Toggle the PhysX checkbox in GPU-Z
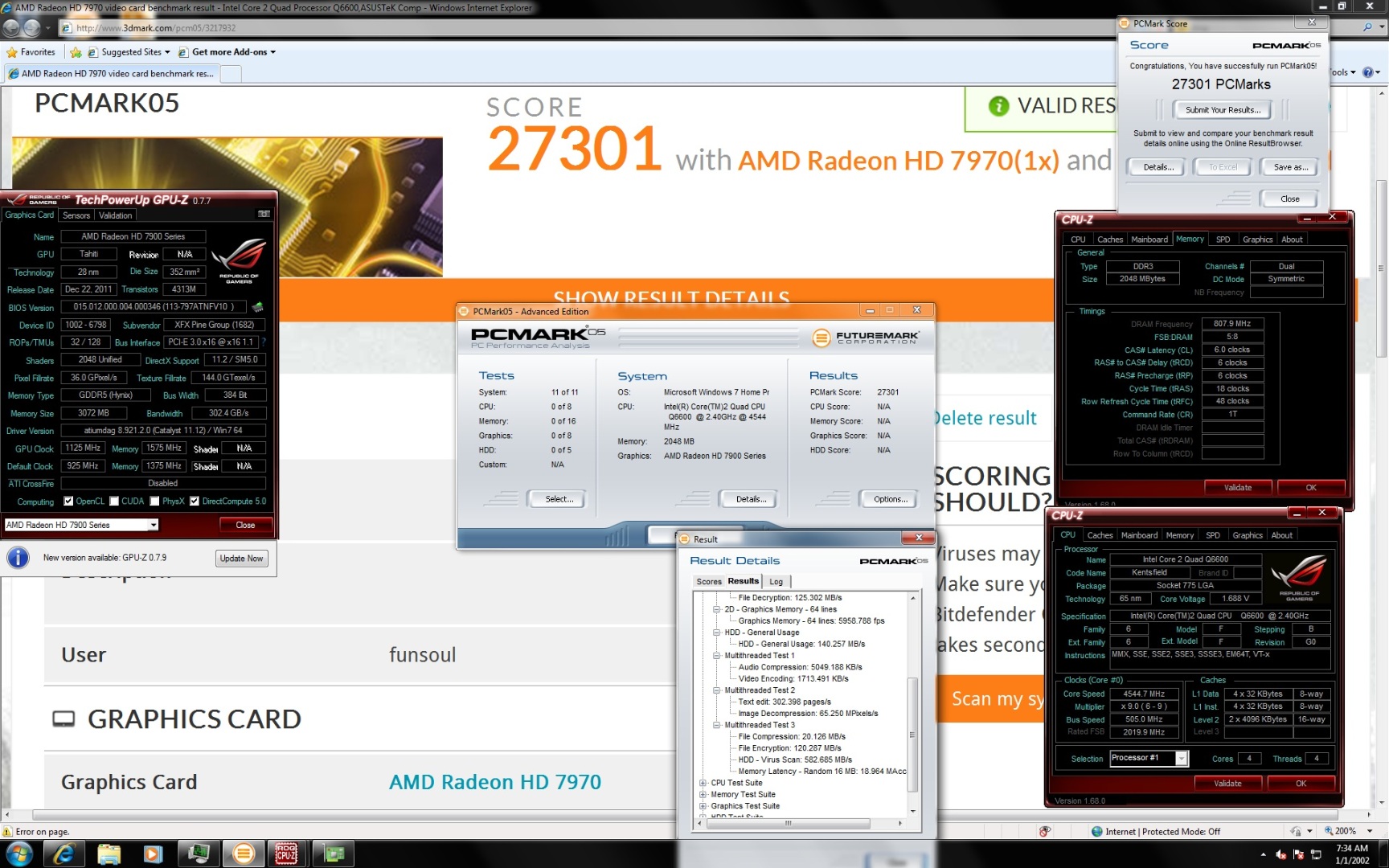1389x868 pixels. [x=154, y=501]
